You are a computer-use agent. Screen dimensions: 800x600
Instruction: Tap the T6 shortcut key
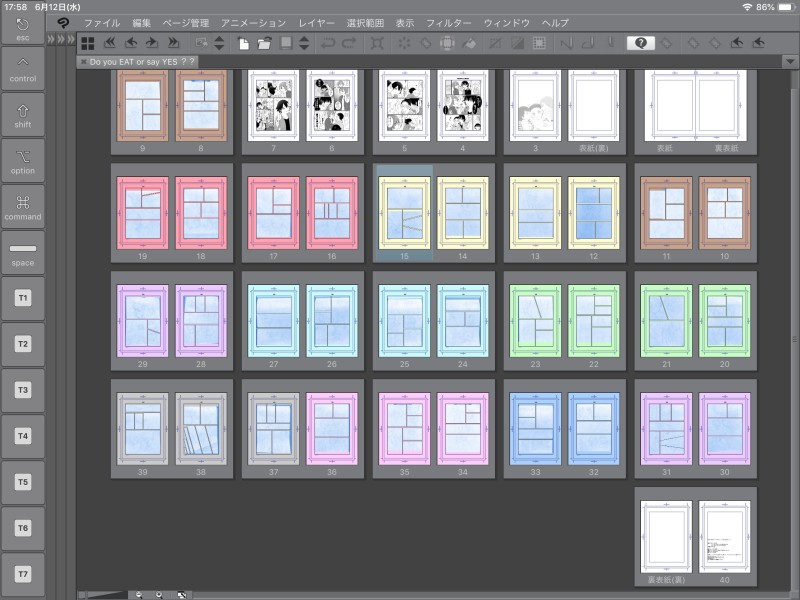click(x=22, y=528)
